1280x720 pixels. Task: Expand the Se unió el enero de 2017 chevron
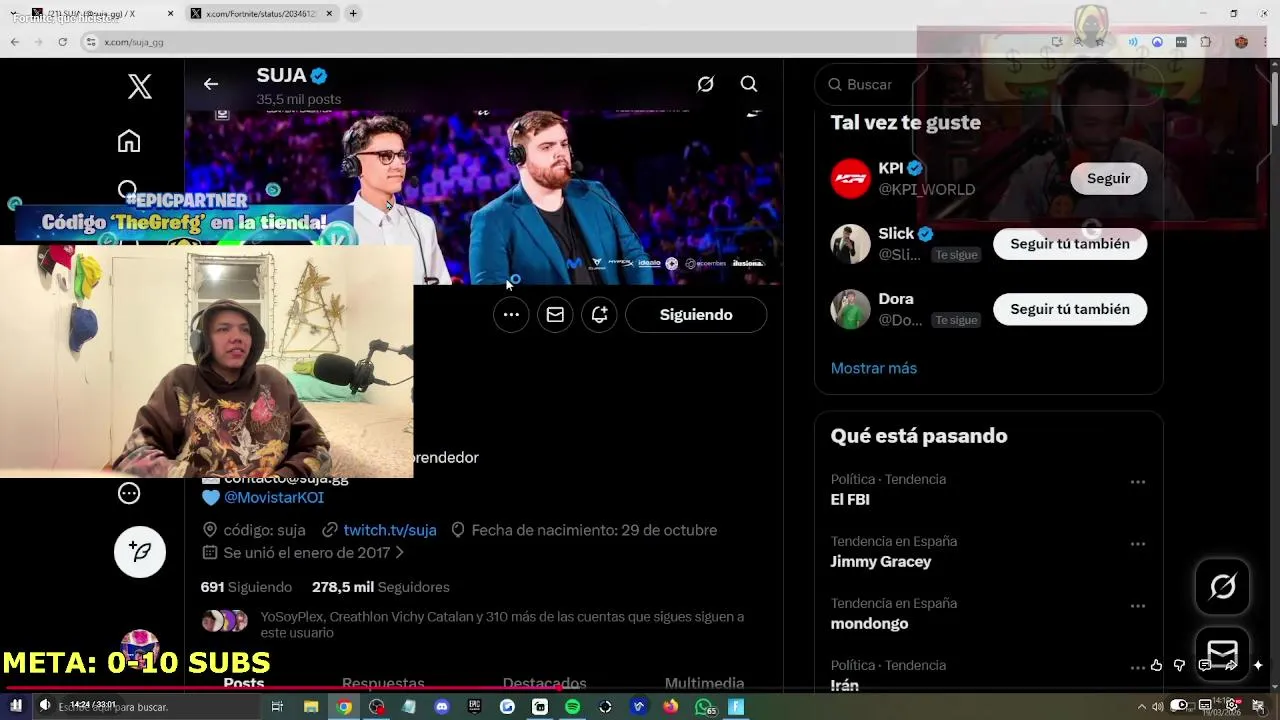pos(399,552)
